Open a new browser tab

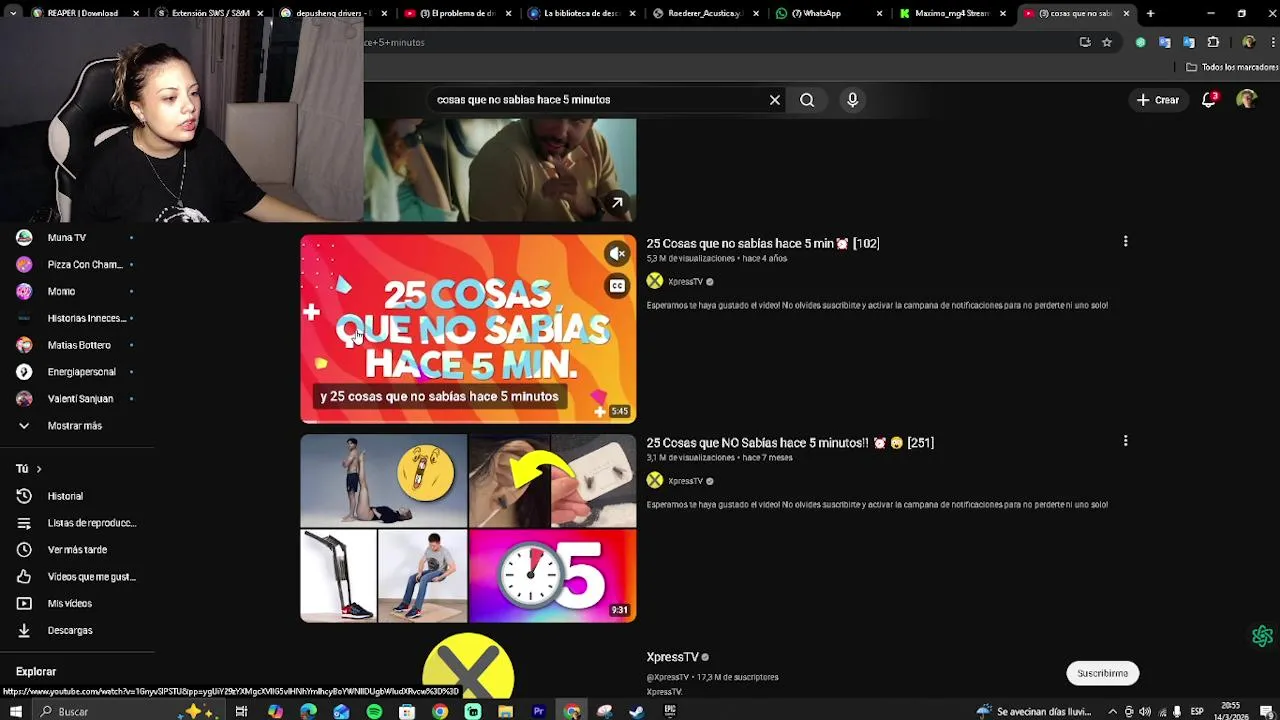click(x=1150, y=13)
